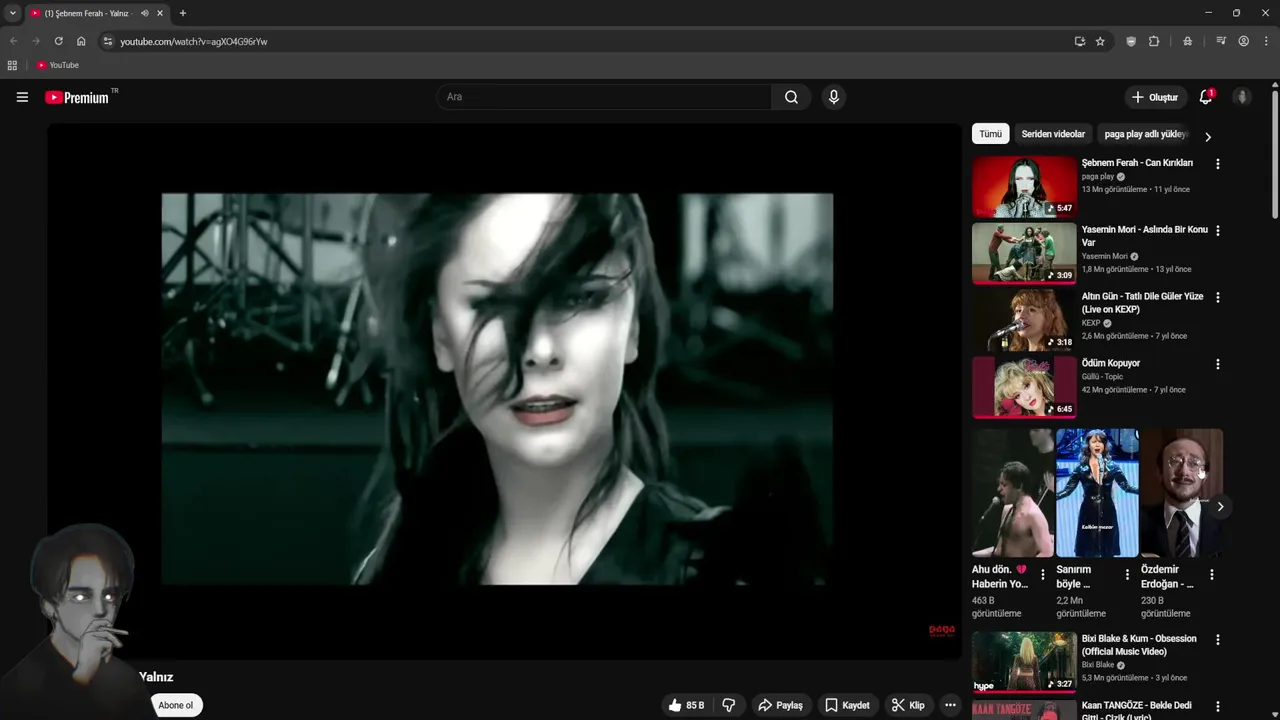Open Altın Gün KEXP video title

point(1142,303)
